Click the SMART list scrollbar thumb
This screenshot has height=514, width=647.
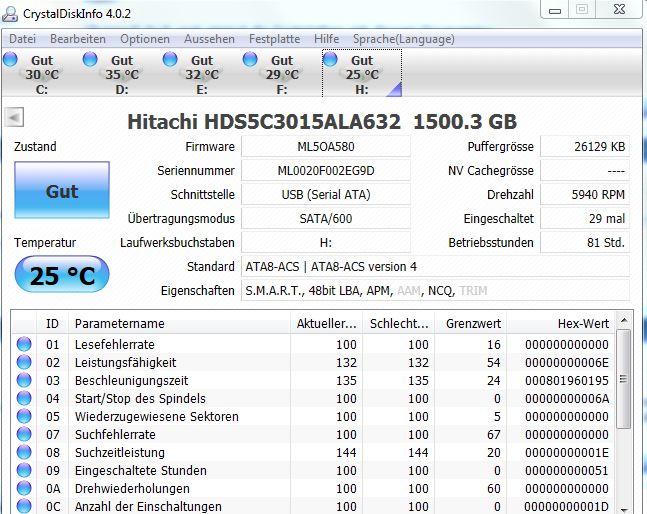click(x=623, y=379)
